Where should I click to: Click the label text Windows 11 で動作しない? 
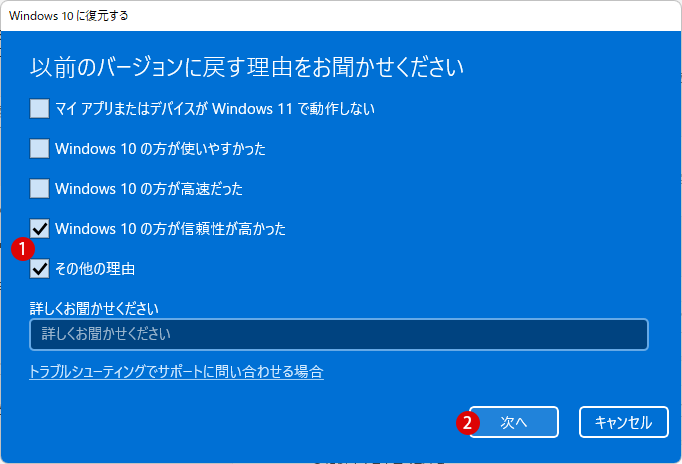click(293, 108)
